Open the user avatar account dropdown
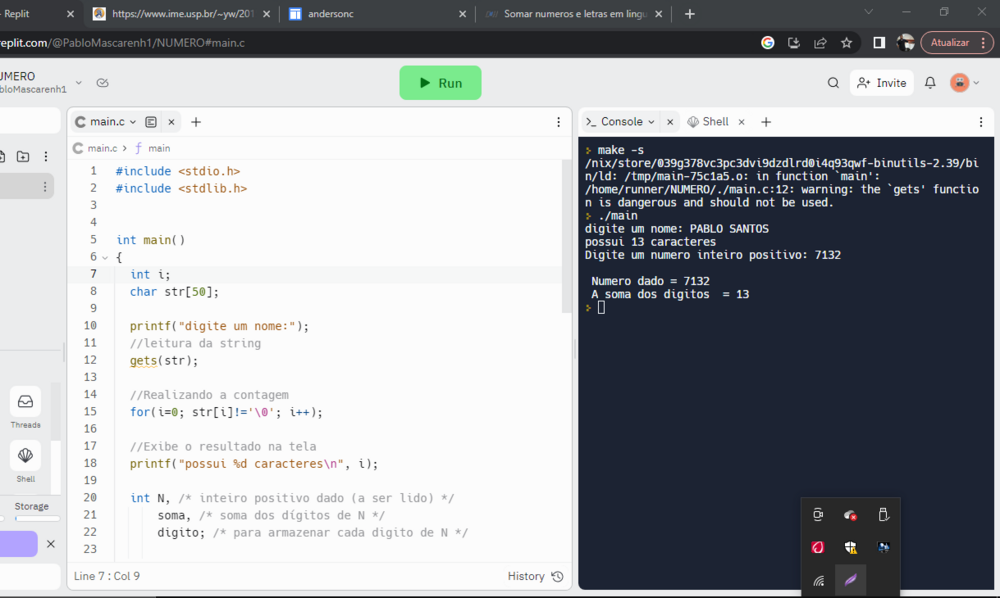Viewport: 1000px width, 598px height. [965, 83]
